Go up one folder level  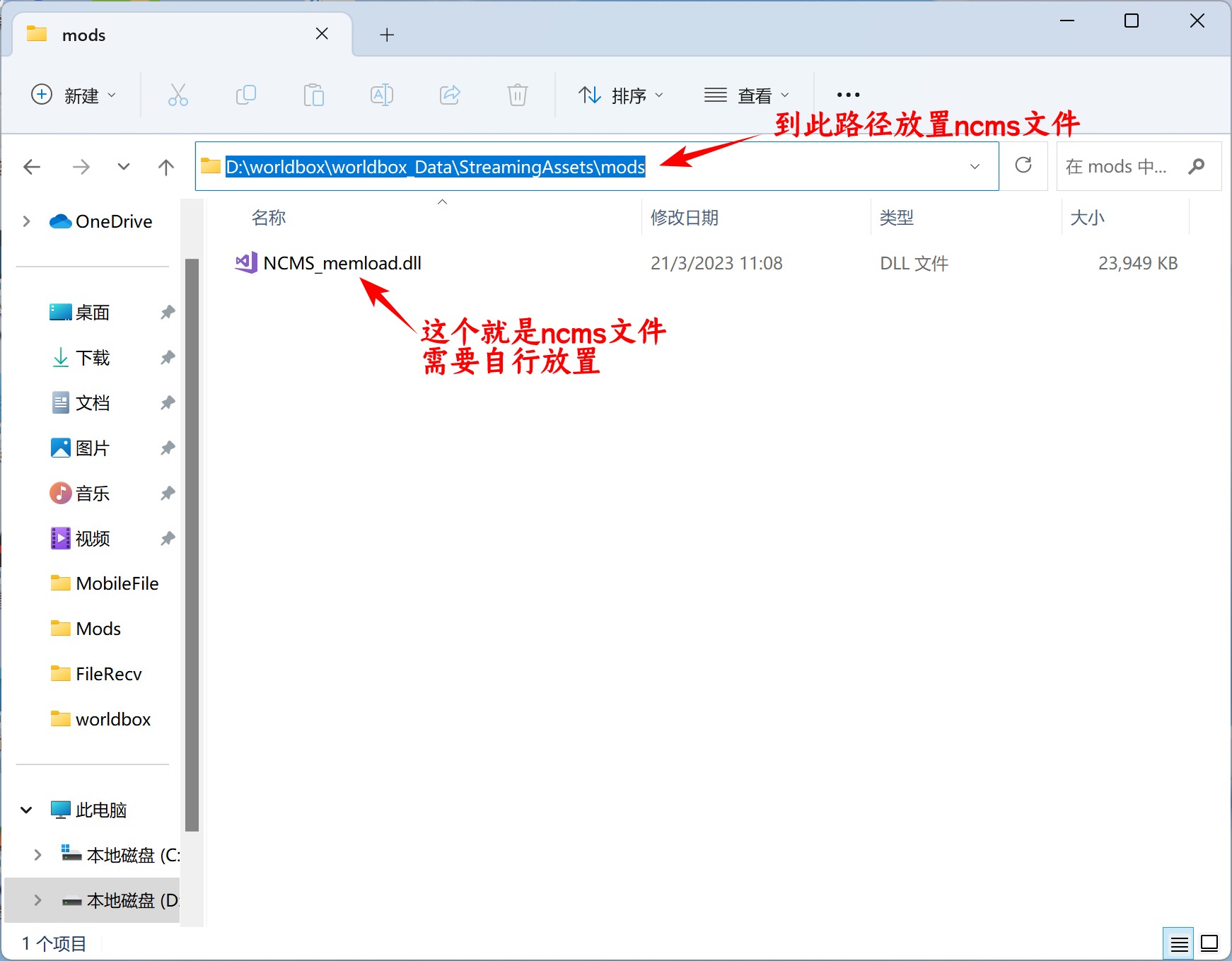166,167
